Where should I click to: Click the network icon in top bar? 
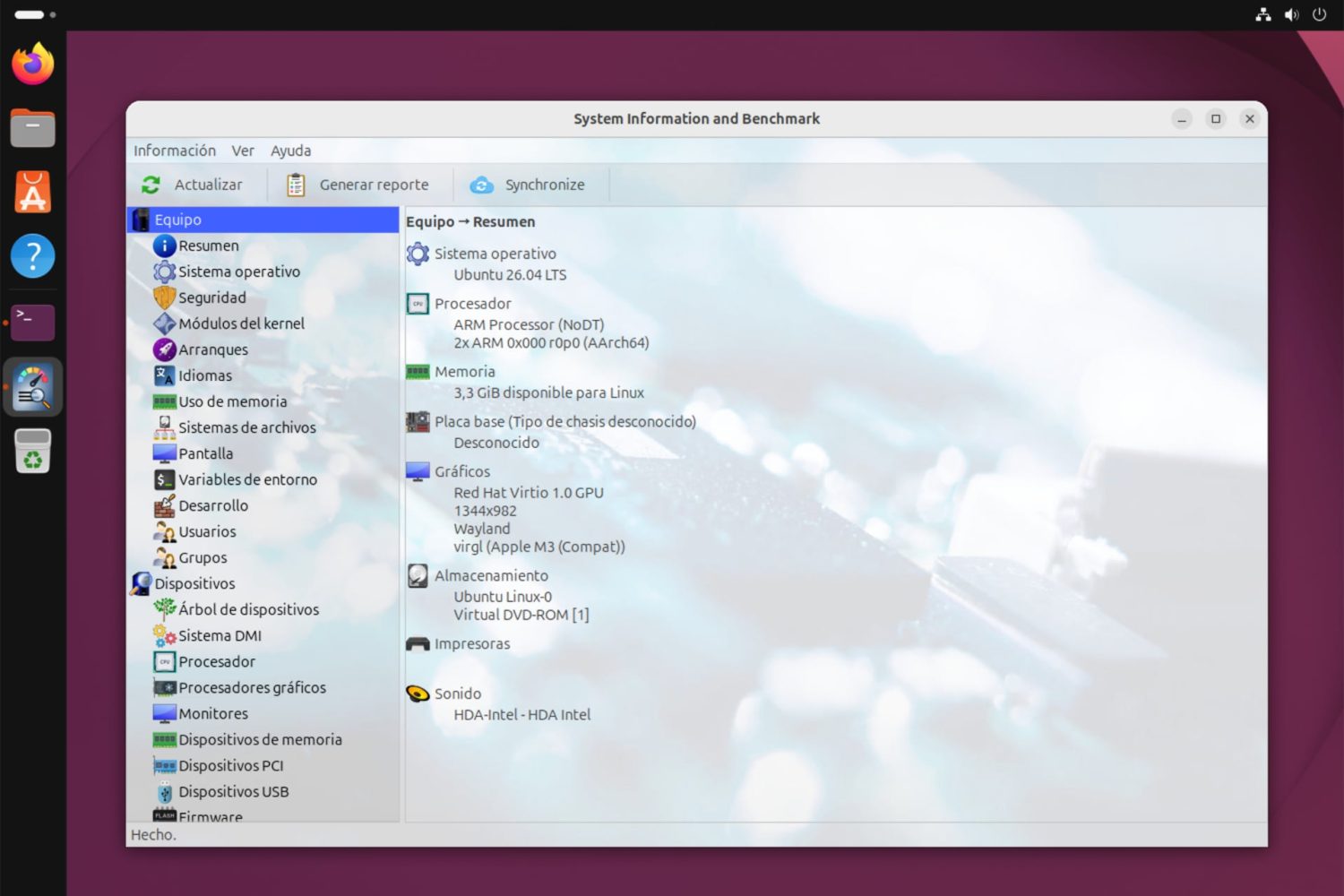(1263, 14)
